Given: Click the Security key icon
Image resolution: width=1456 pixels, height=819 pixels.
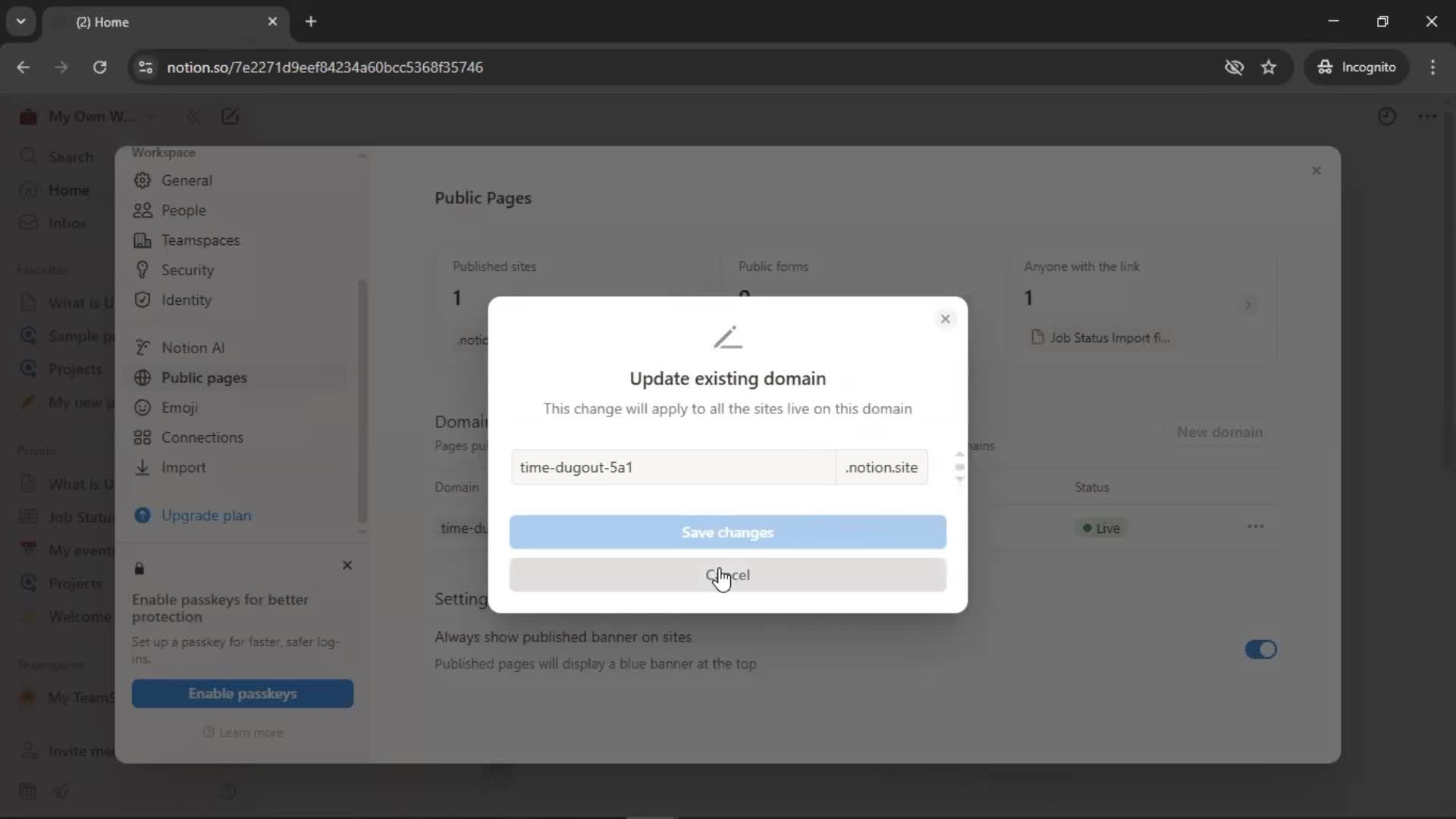Looking at the screenshot, I should pyautogui.click(x=142, y=270).
